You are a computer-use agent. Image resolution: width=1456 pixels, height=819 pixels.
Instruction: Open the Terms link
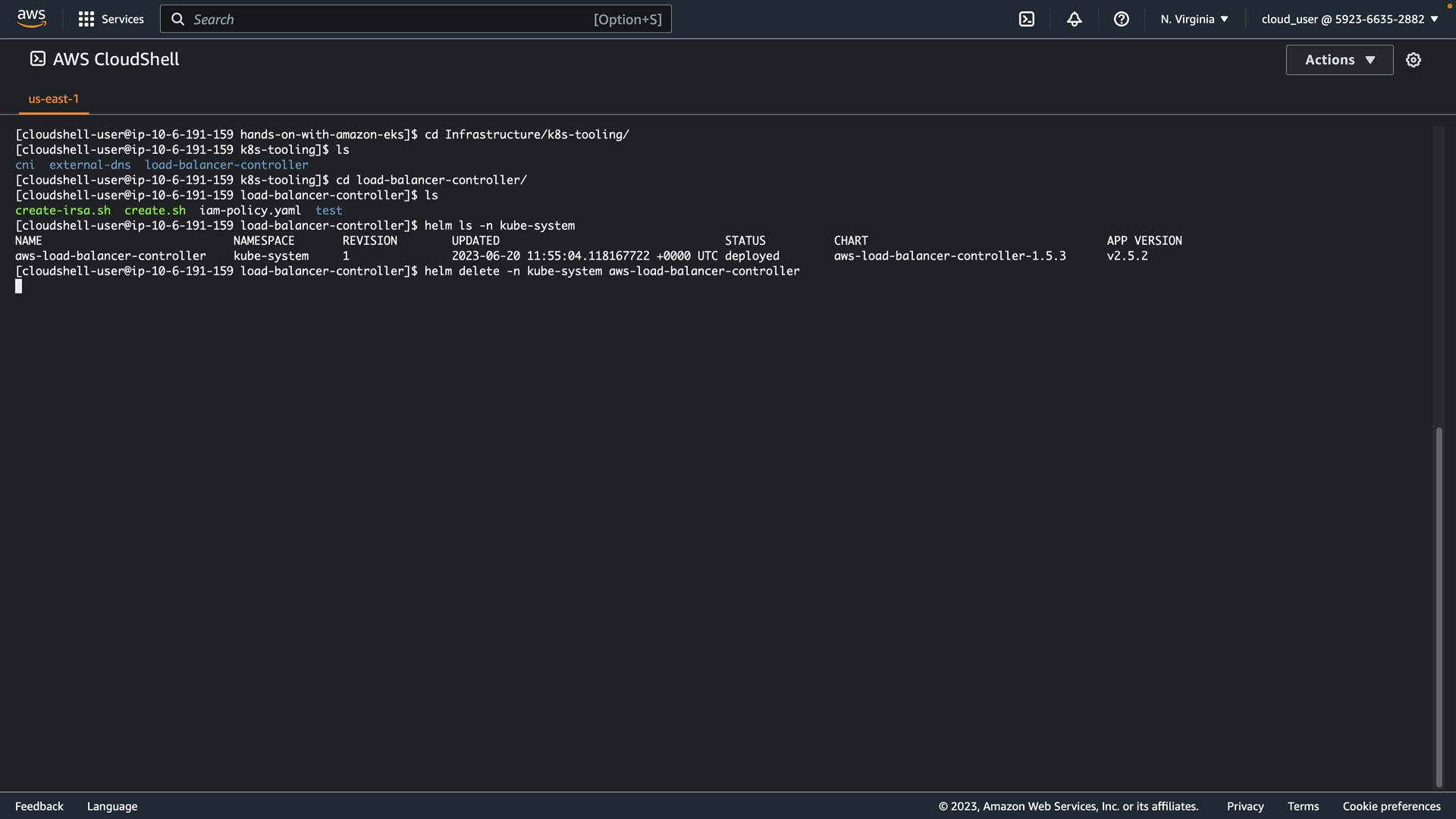coord(1303,806)
